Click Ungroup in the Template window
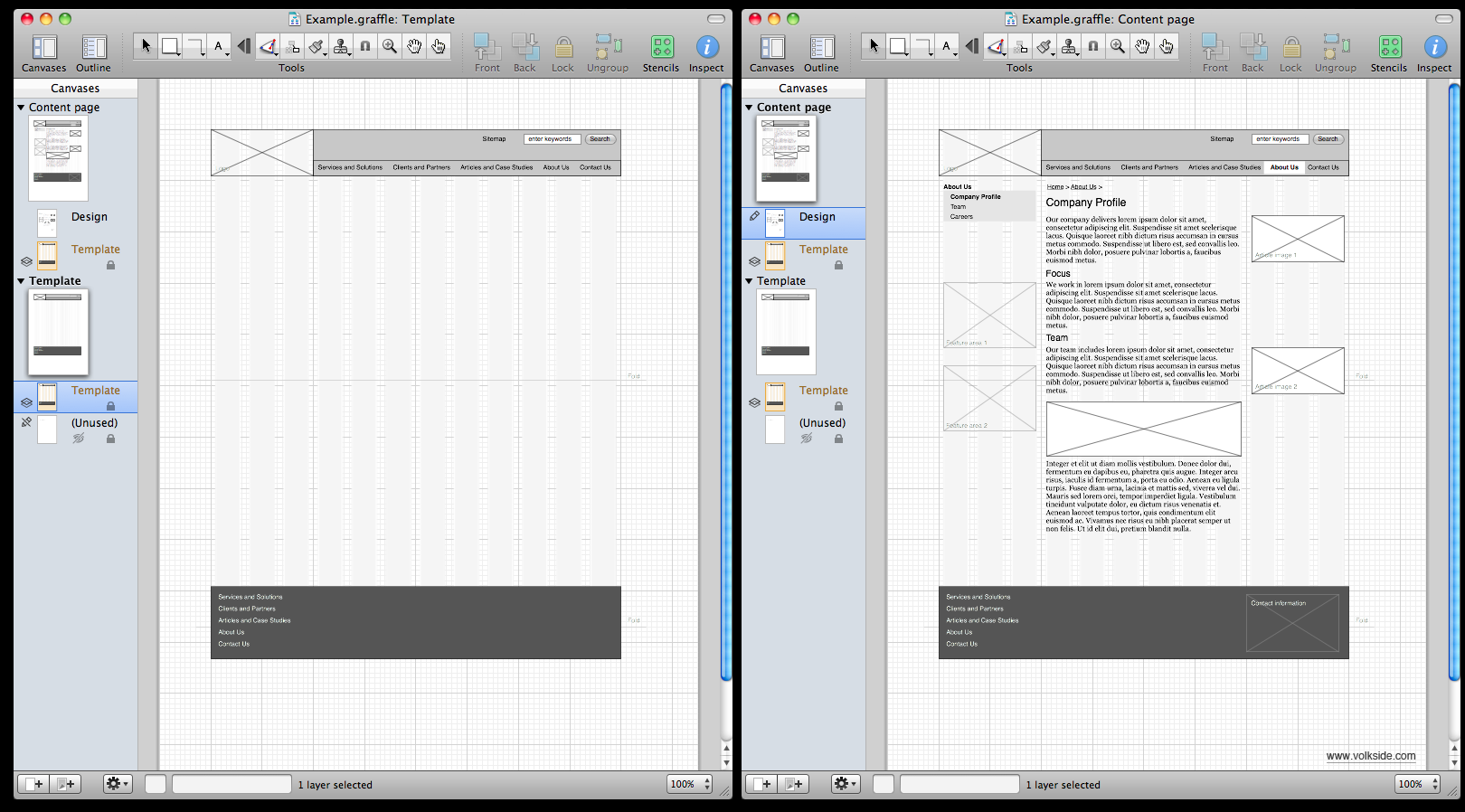The image size is (1465, 812). pos(608,53)
